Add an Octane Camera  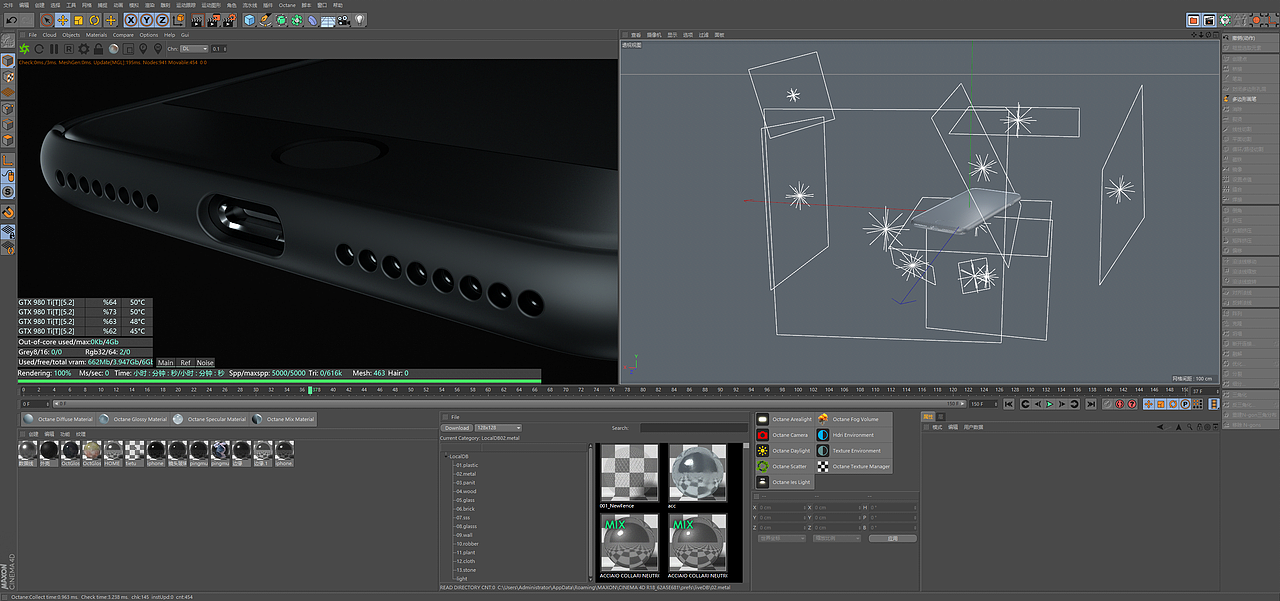(785, 435)
